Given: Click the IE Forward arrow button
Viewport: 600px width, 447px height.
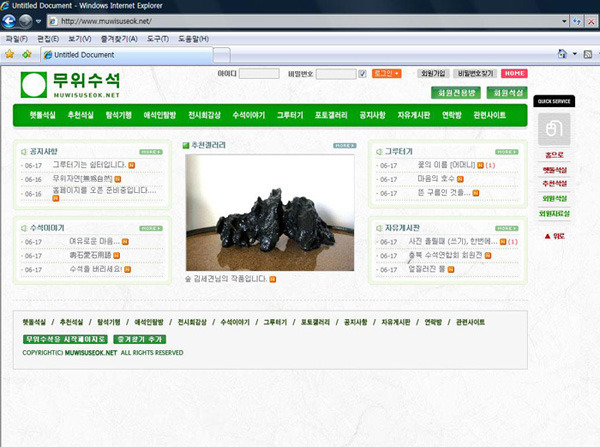Looking at the screenshot, I should pos(26,21).
